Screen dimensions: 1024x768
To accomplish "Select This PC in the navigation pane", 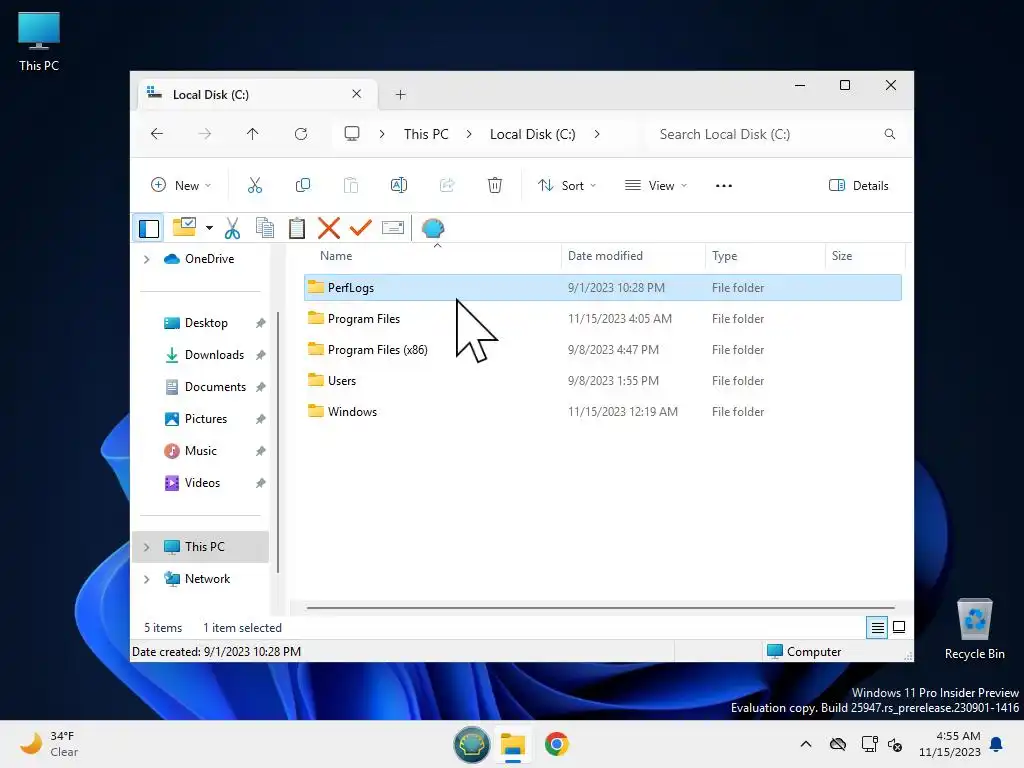I will point(200,547).
